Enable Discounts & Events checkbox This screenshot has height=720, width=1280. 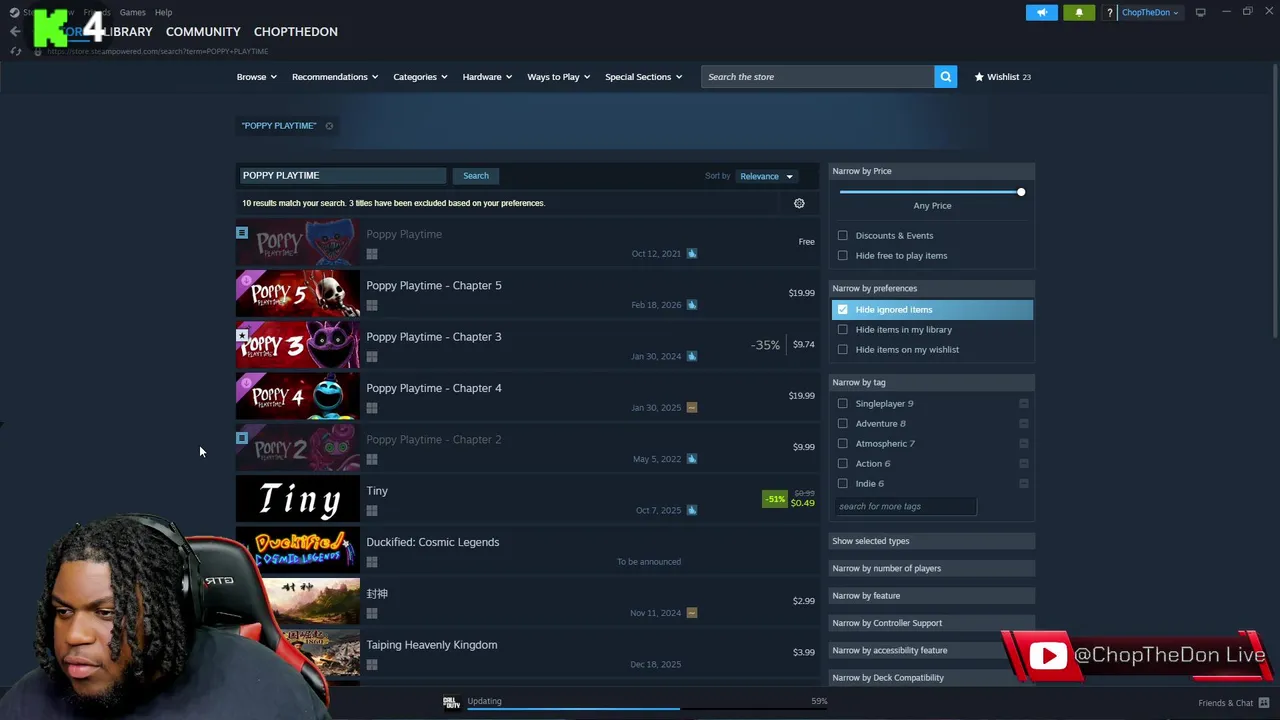click(843, 236)
